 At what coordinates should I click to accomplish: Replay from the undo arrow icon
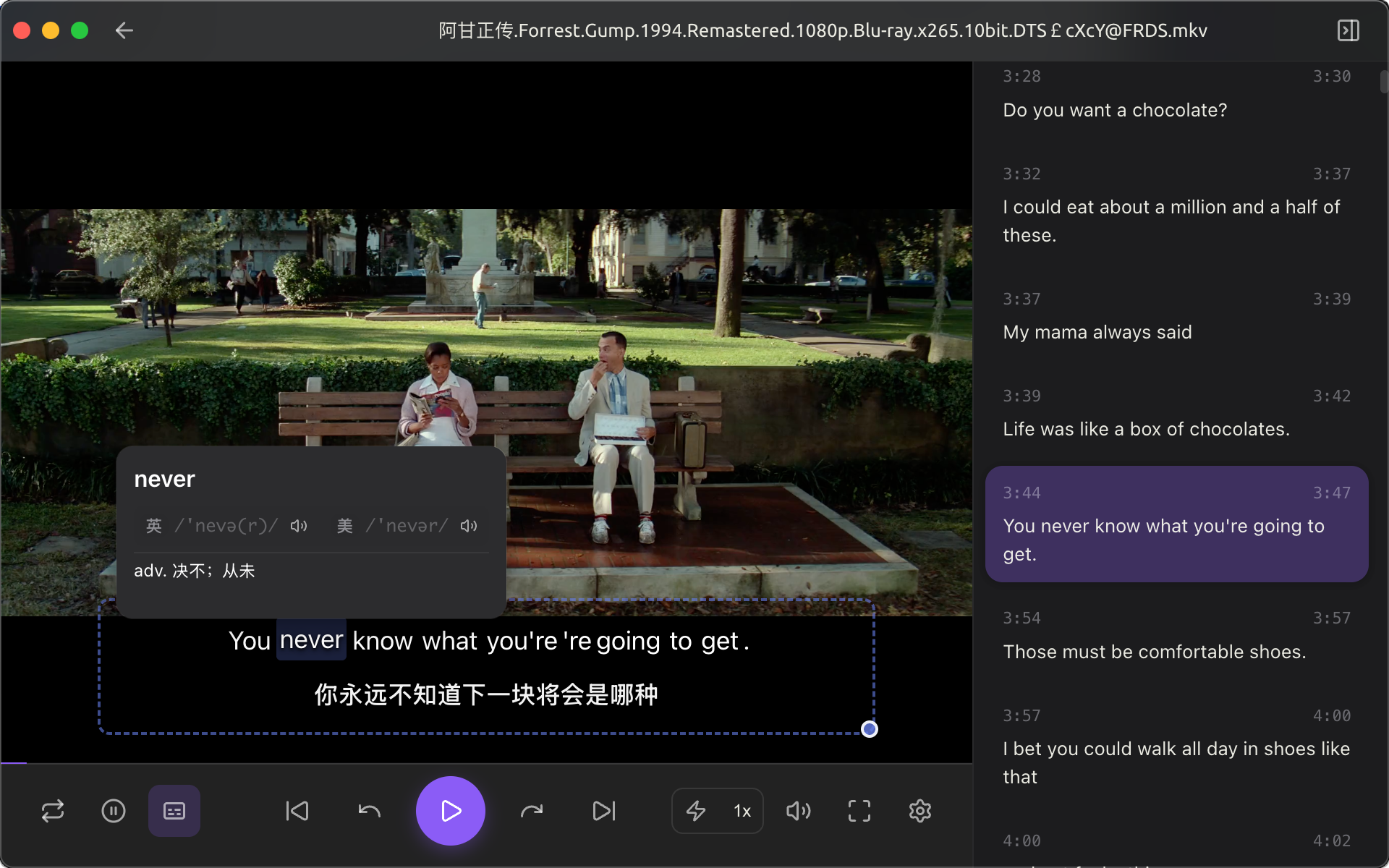369,811
